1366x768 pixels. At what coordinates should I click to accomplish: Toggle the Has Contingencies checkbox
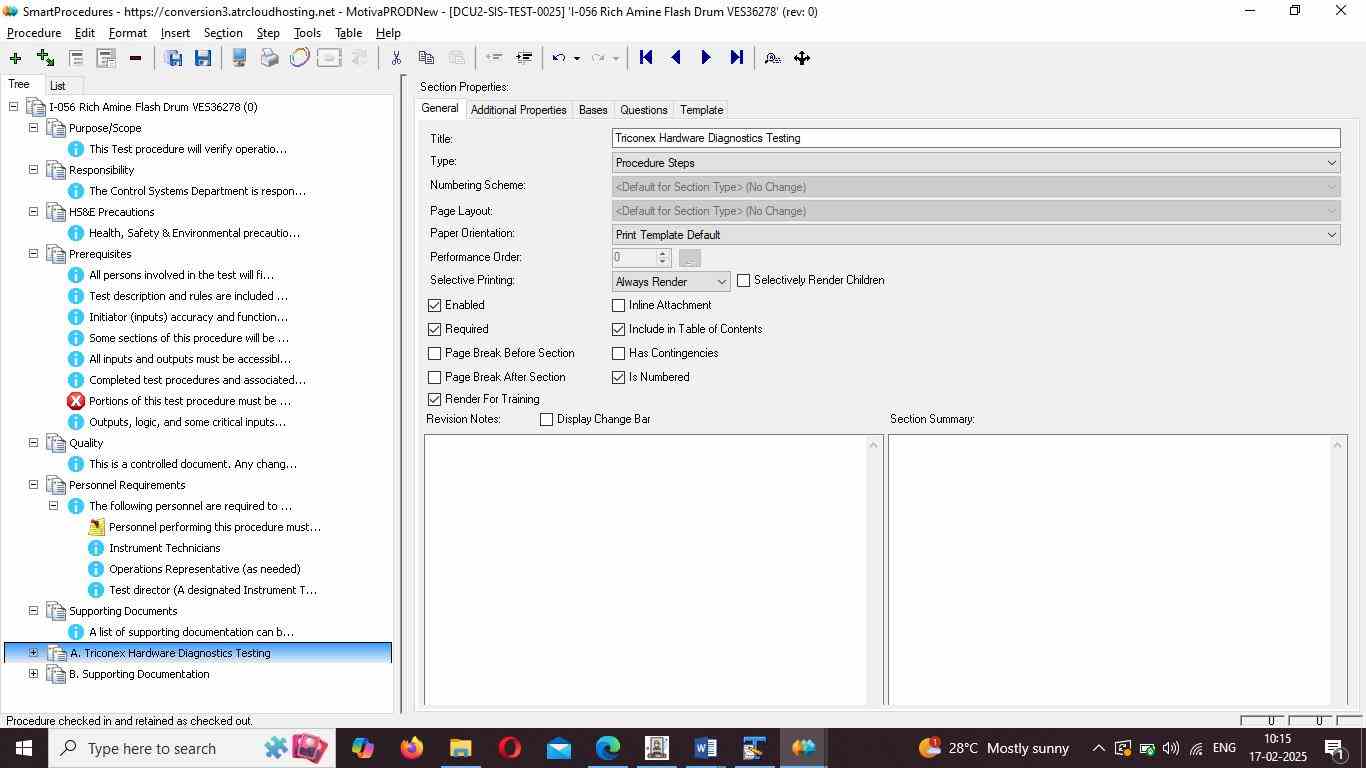(x=619, y=353)
